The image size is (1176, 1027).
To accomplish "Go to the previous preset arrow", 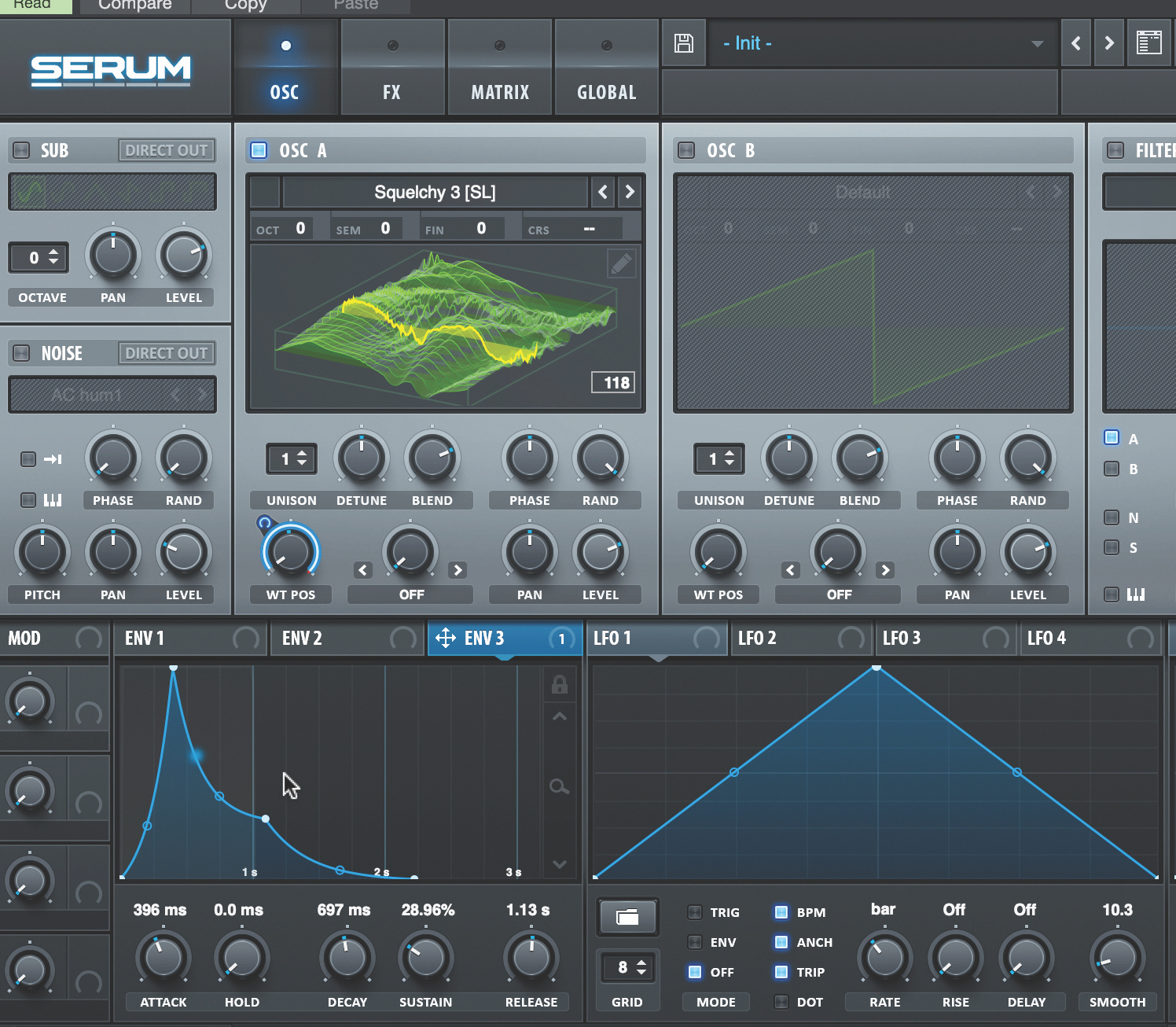I will click(x=1076, y=43).
